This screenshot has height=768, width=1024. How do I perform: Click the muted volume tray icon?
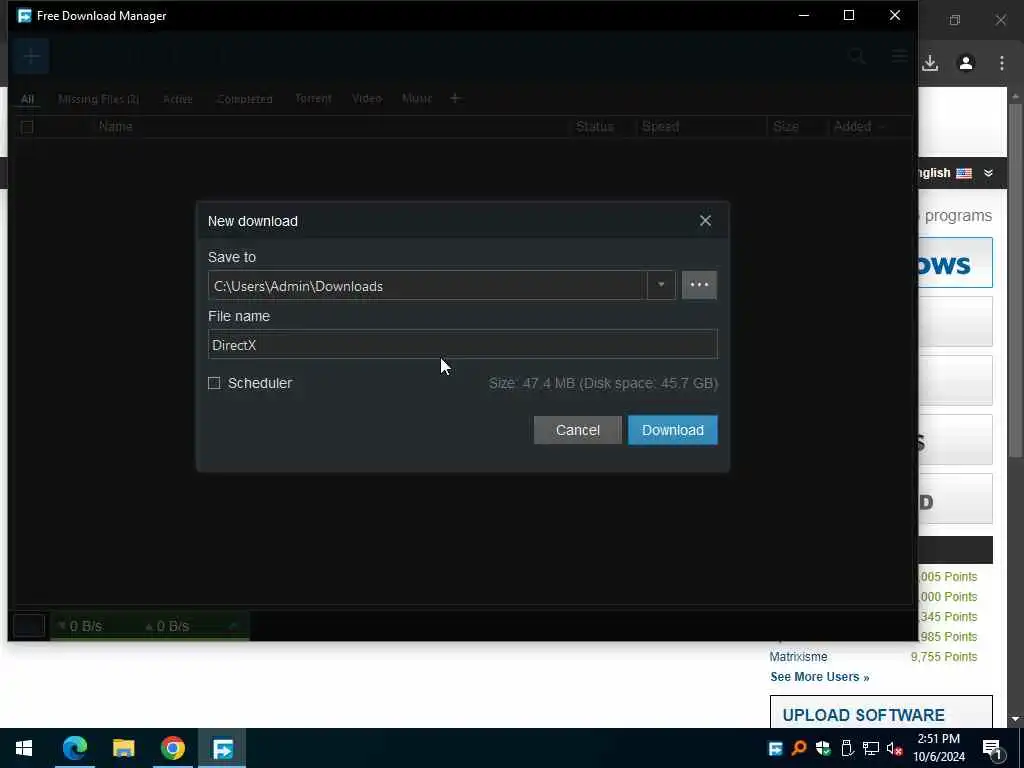895,748
